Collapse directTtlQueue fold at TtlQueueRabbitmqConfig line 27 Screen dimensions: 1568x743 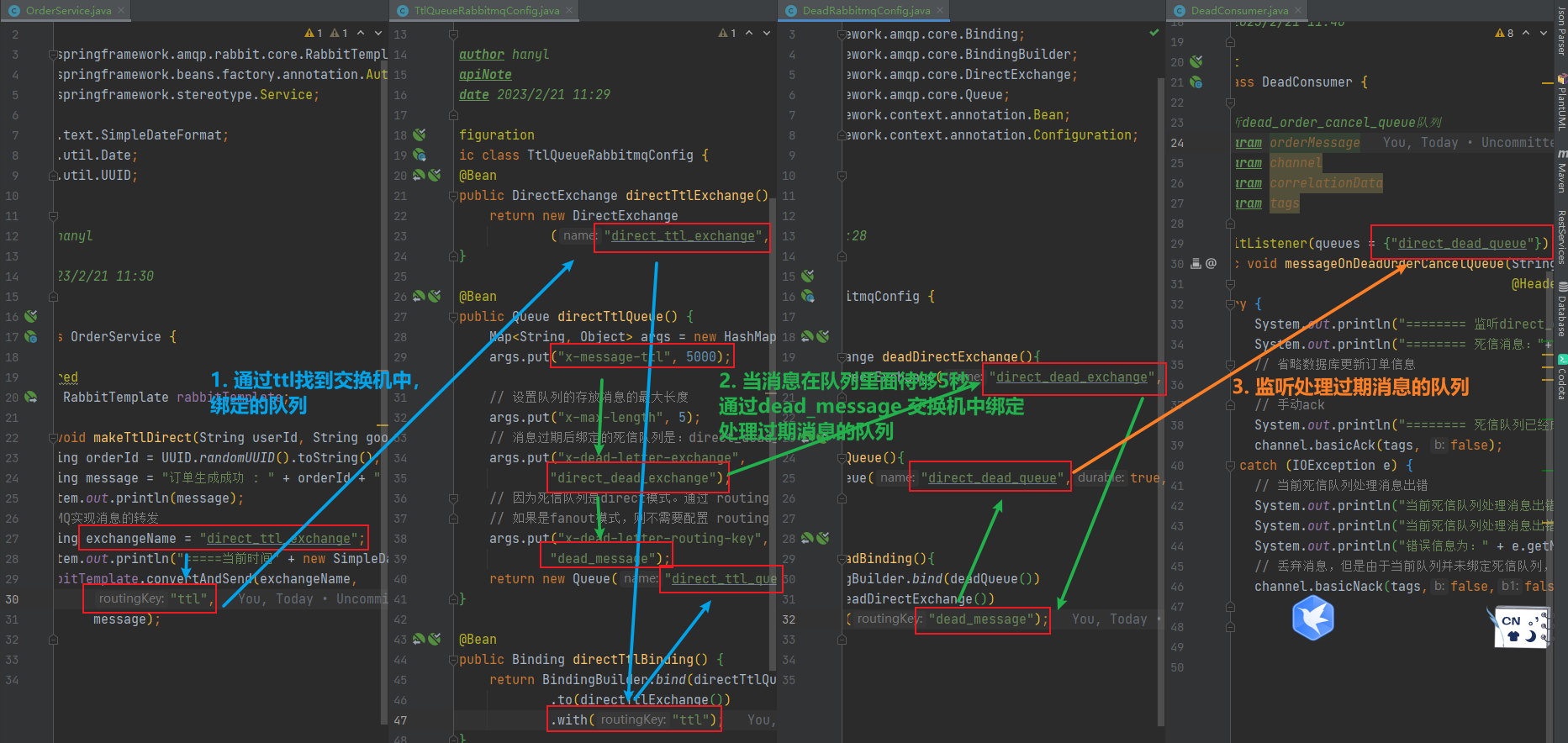click(453, 317)
